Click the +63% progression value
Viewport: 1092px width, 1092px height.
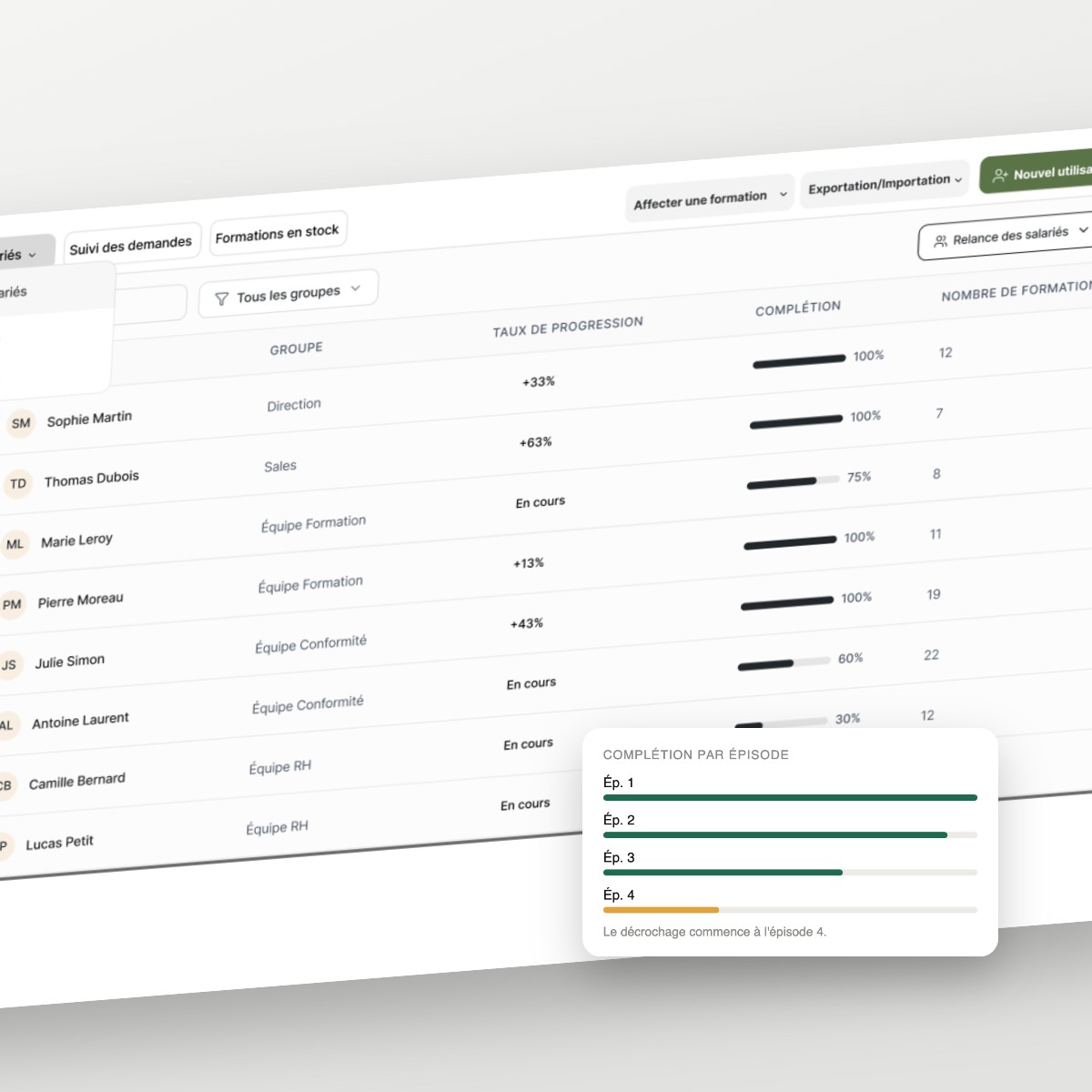coord(536,442)
